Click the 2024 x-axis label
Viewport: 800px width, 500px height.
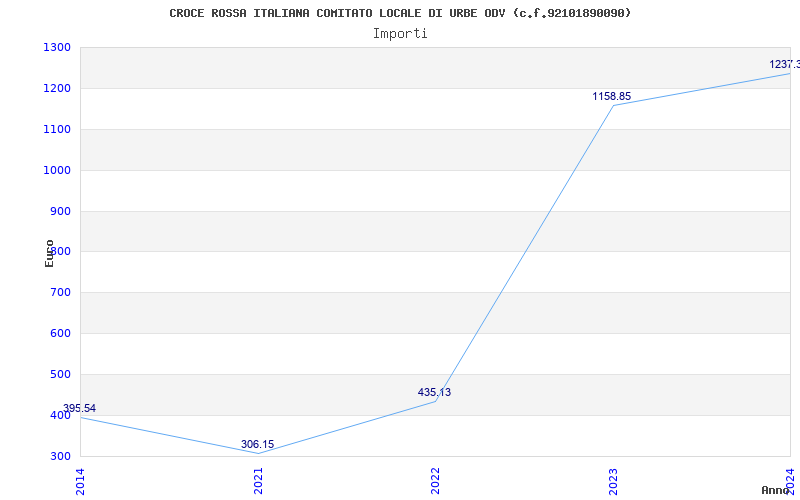(790, 482)
